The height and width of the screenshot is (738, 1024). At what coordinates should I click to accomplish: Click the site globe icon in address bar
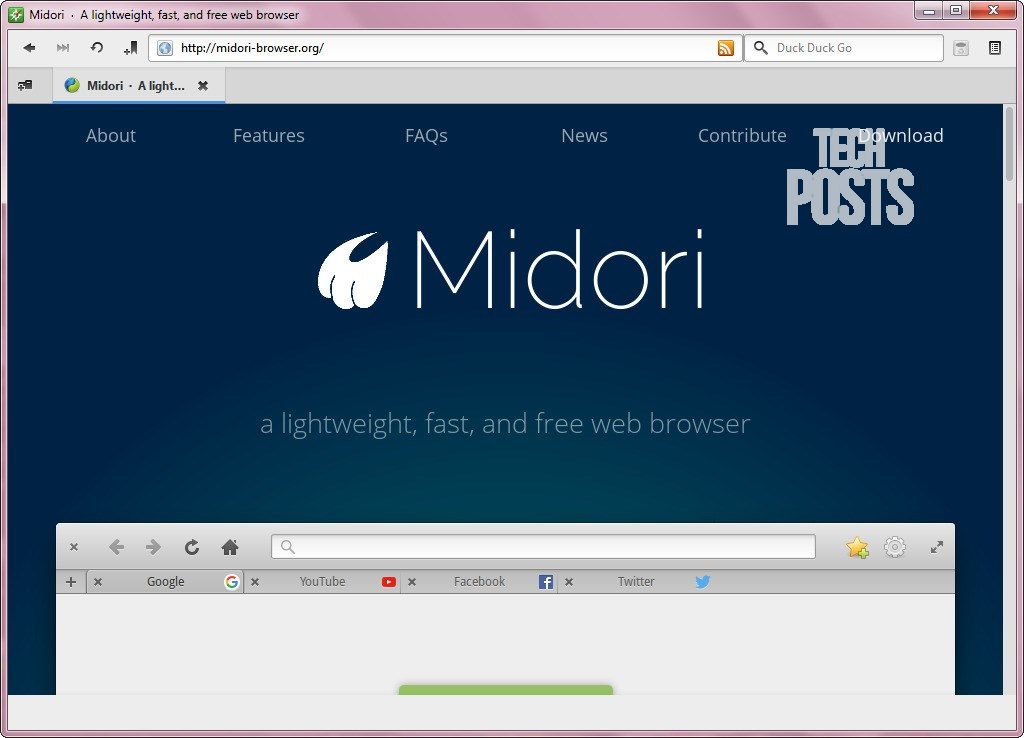point(165,48)
